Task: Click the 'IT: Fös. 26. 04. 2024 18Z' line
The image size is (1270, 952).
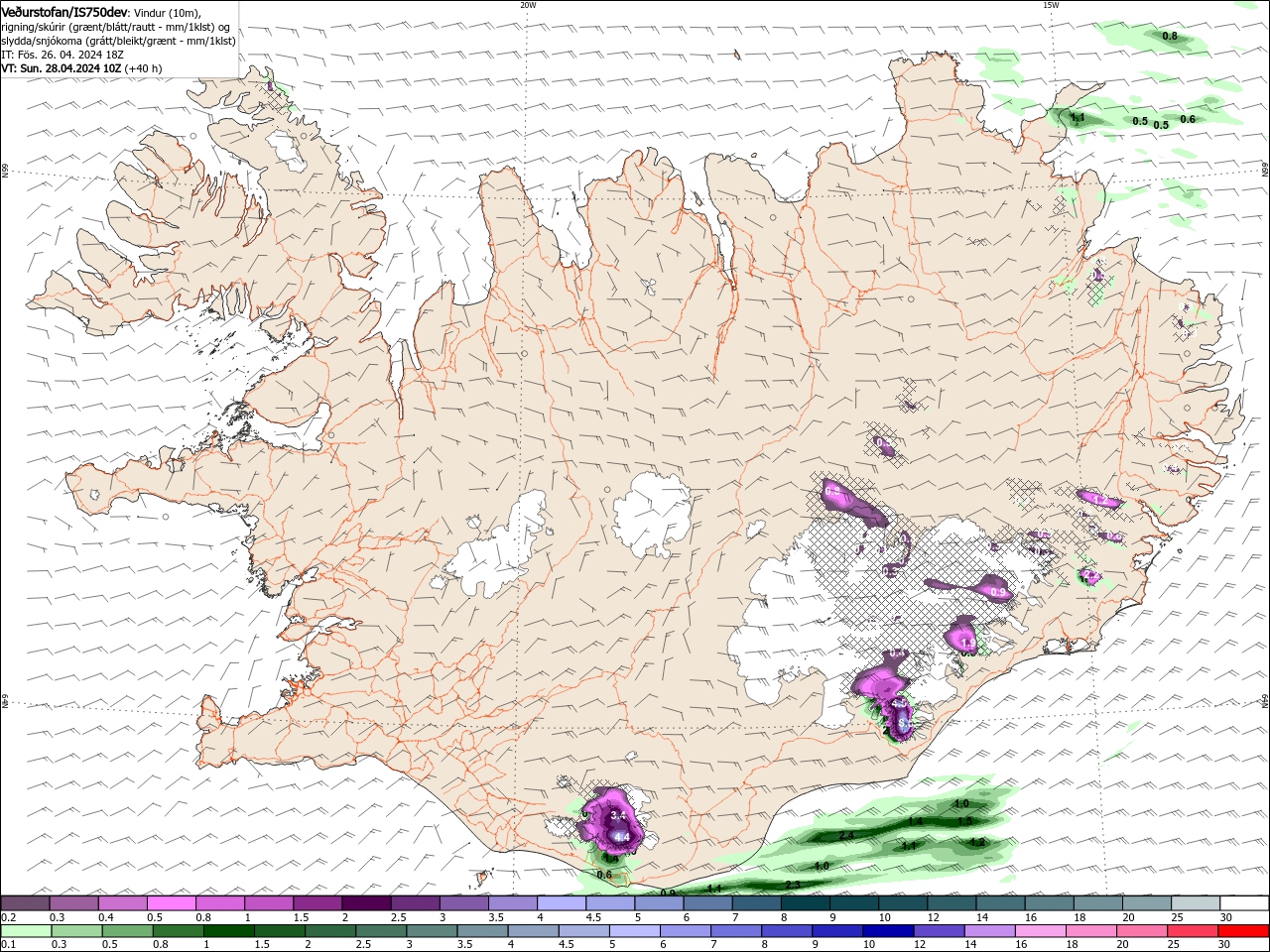Action: point(62,55)
